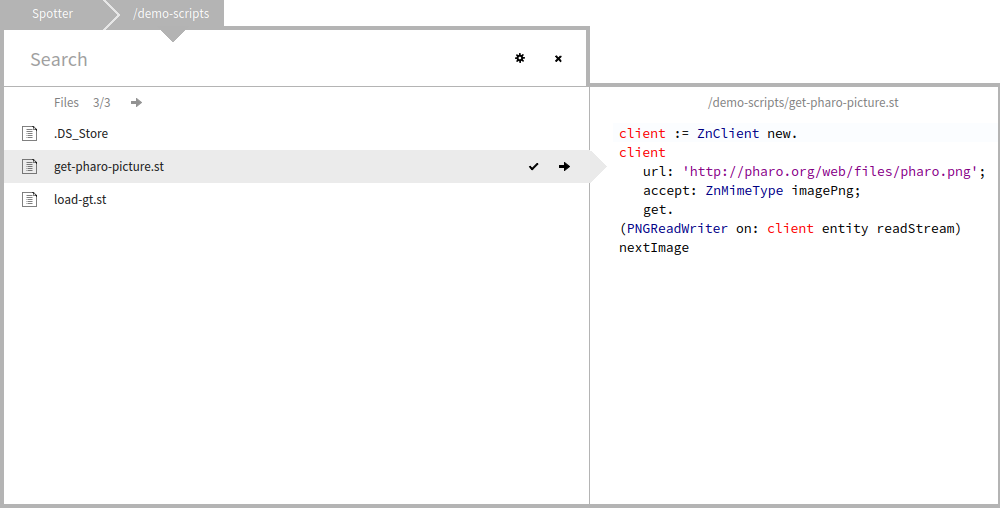Select the .DS_Store file row
Viewport: 1000px width, 508px height.
[297, 133]
